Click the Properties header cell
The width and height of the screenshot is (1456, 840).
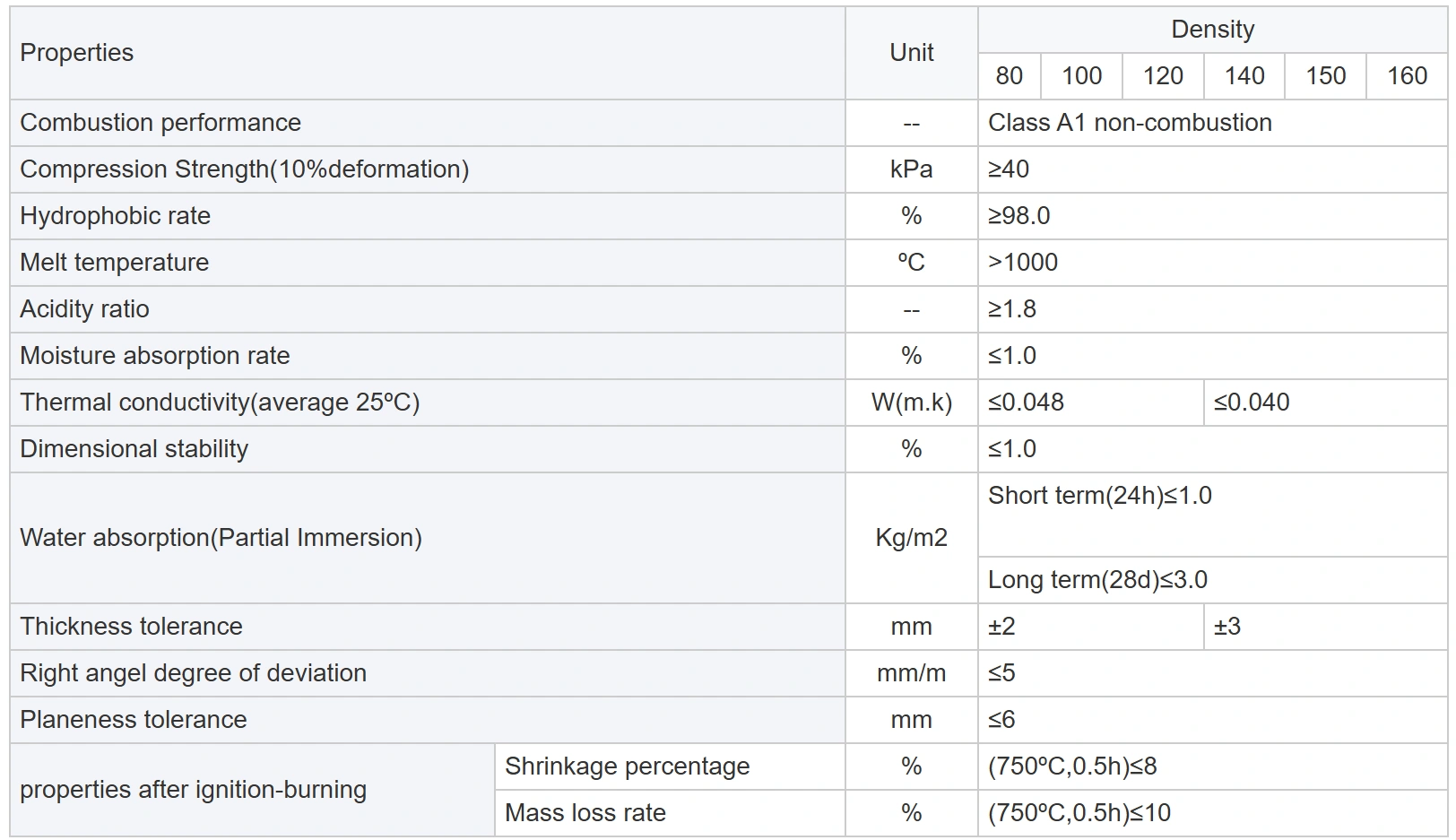pos(77,53)
